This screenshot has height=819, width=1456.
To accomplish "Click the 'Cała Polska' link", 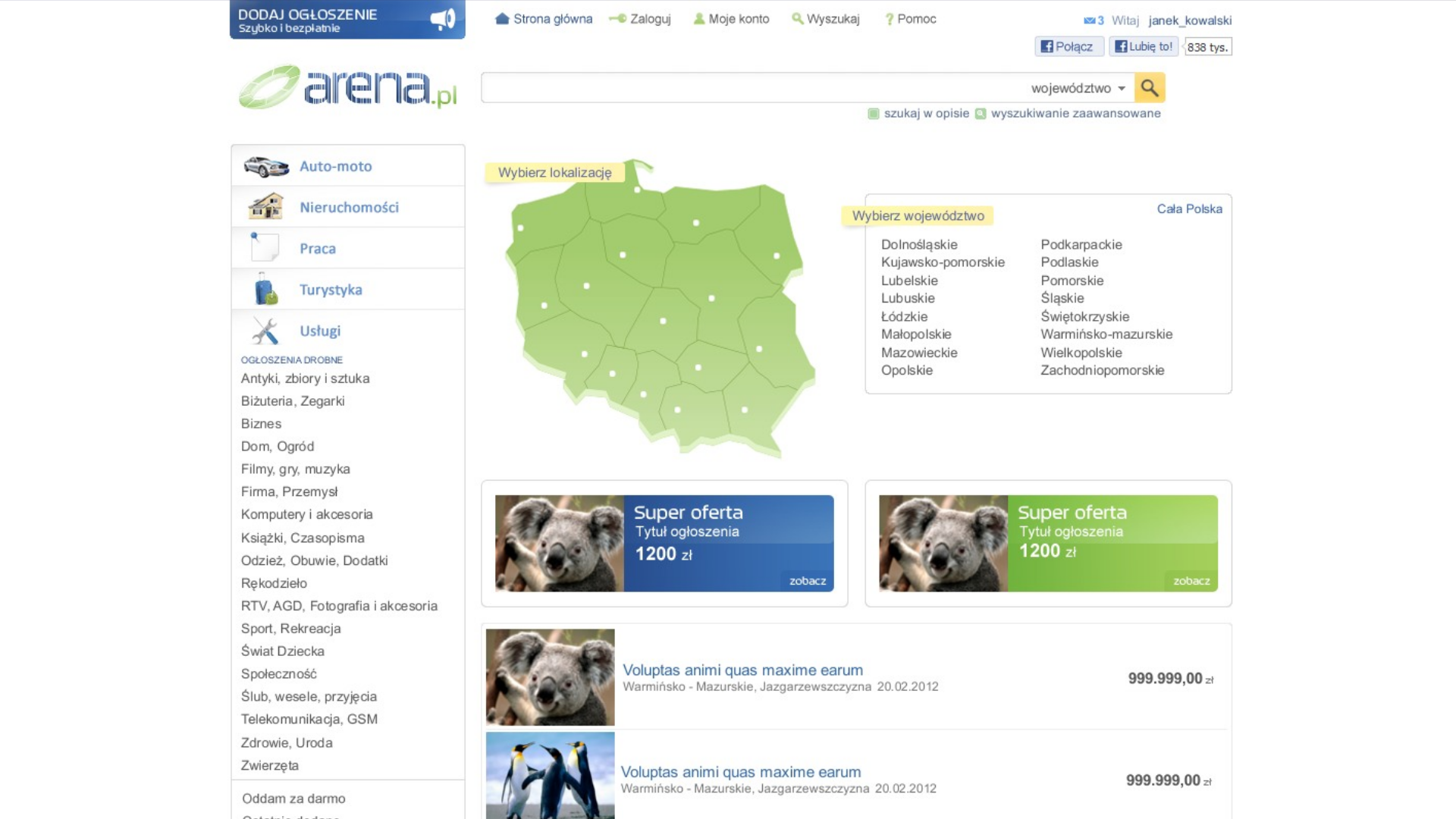I will [1189, 209].
